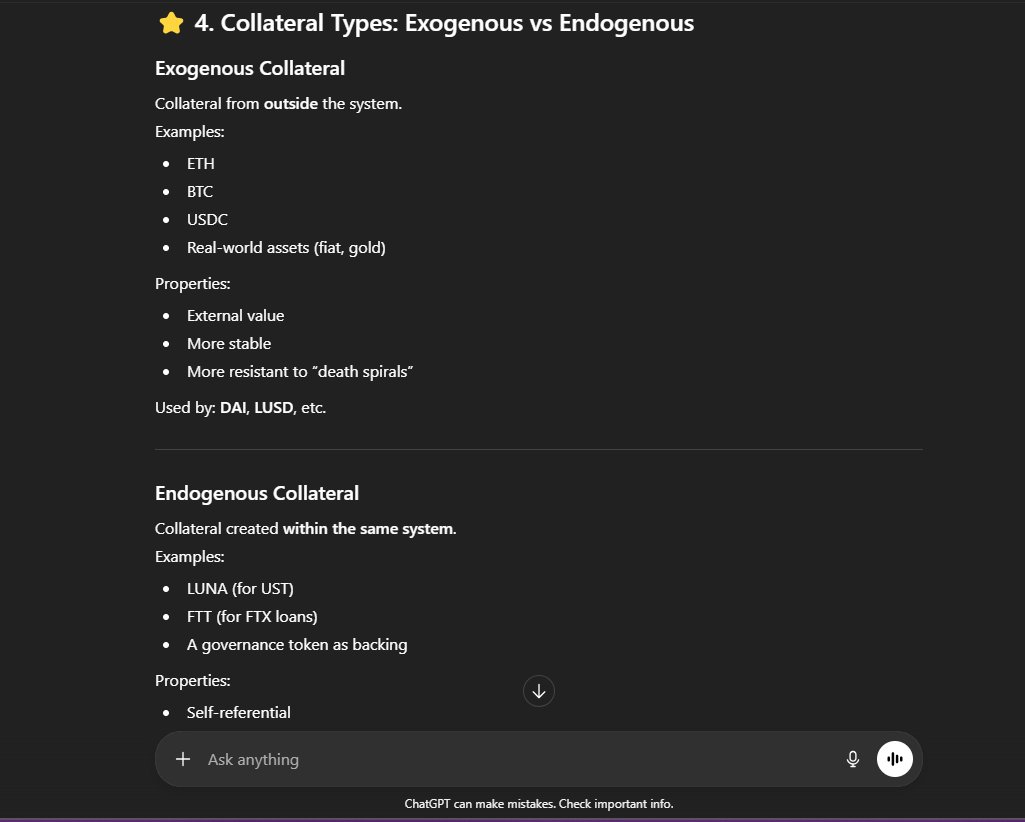The image size is (1025, 822).
Task: Click the 'ETH' bullet item
Action: point(201,163)
